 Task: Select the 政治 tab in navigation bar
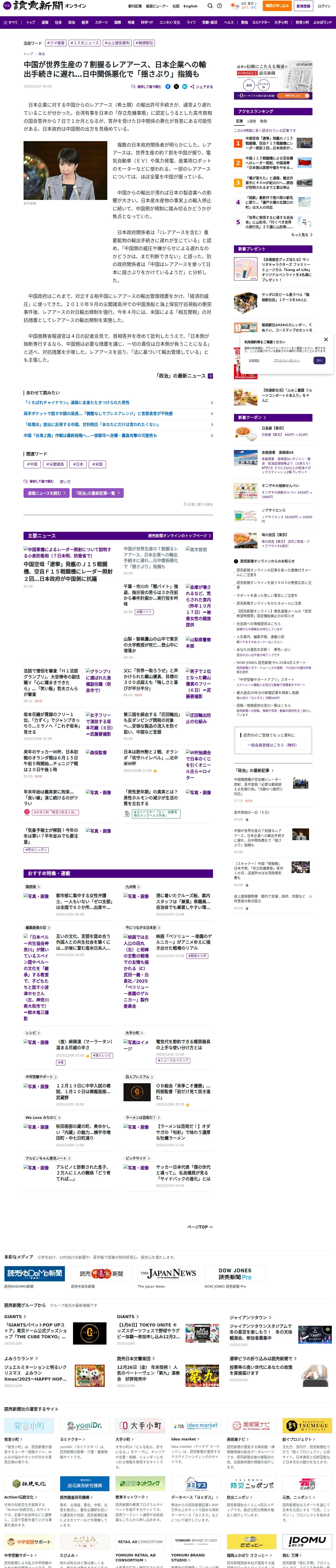(x=71, y=22)
